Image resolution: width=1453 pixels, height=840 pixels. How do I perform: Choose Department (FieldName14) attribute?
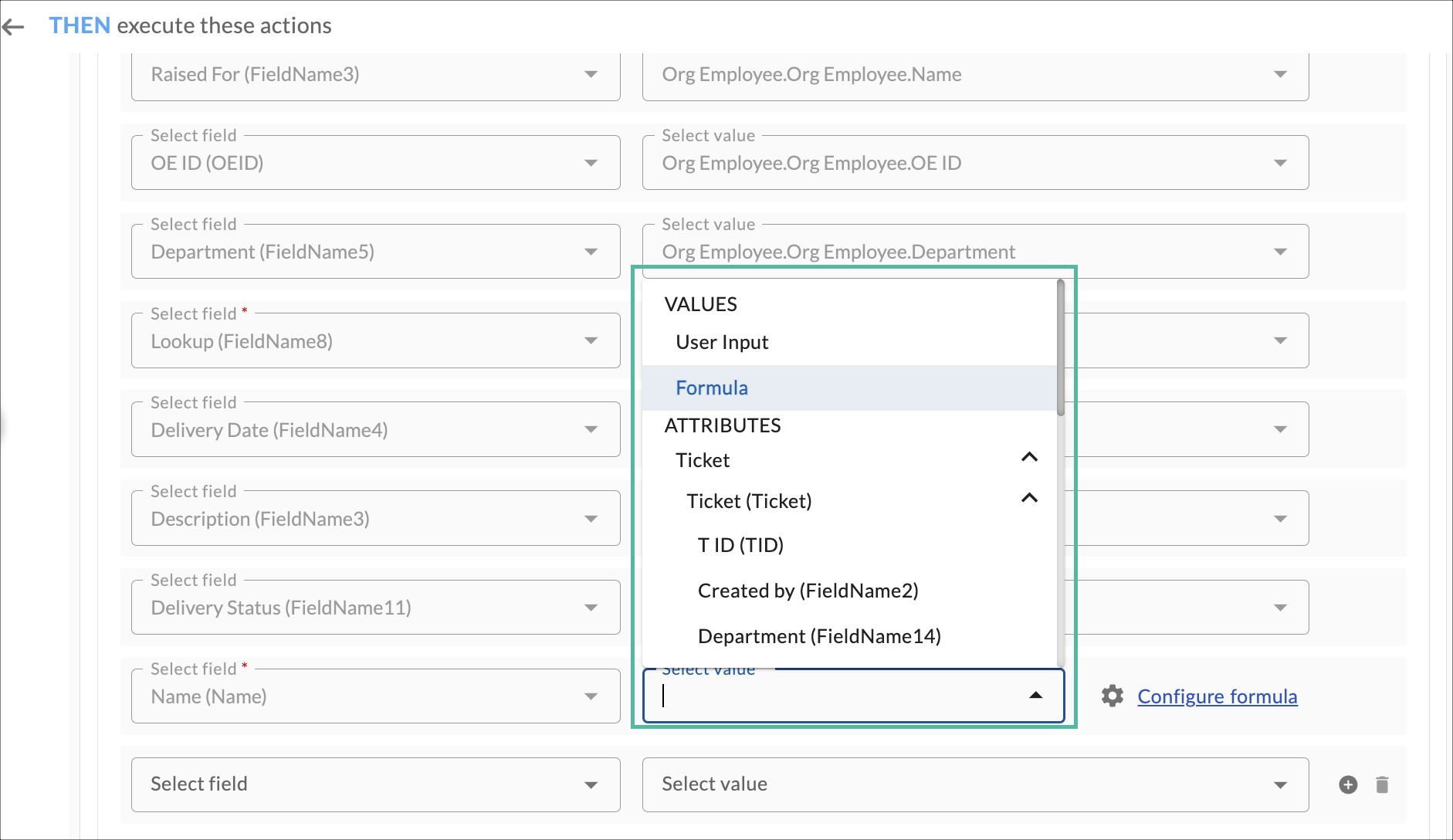click(x=819, y=636)
